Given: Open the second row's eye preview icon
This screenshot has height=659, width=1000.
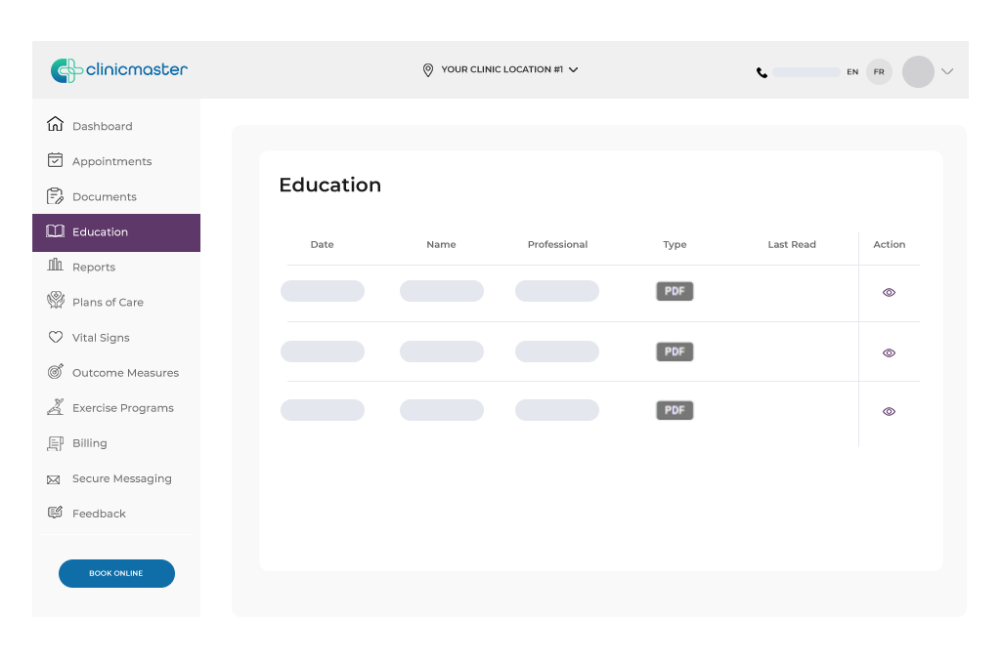Looking at the screenshot, I should pos(889,352).
